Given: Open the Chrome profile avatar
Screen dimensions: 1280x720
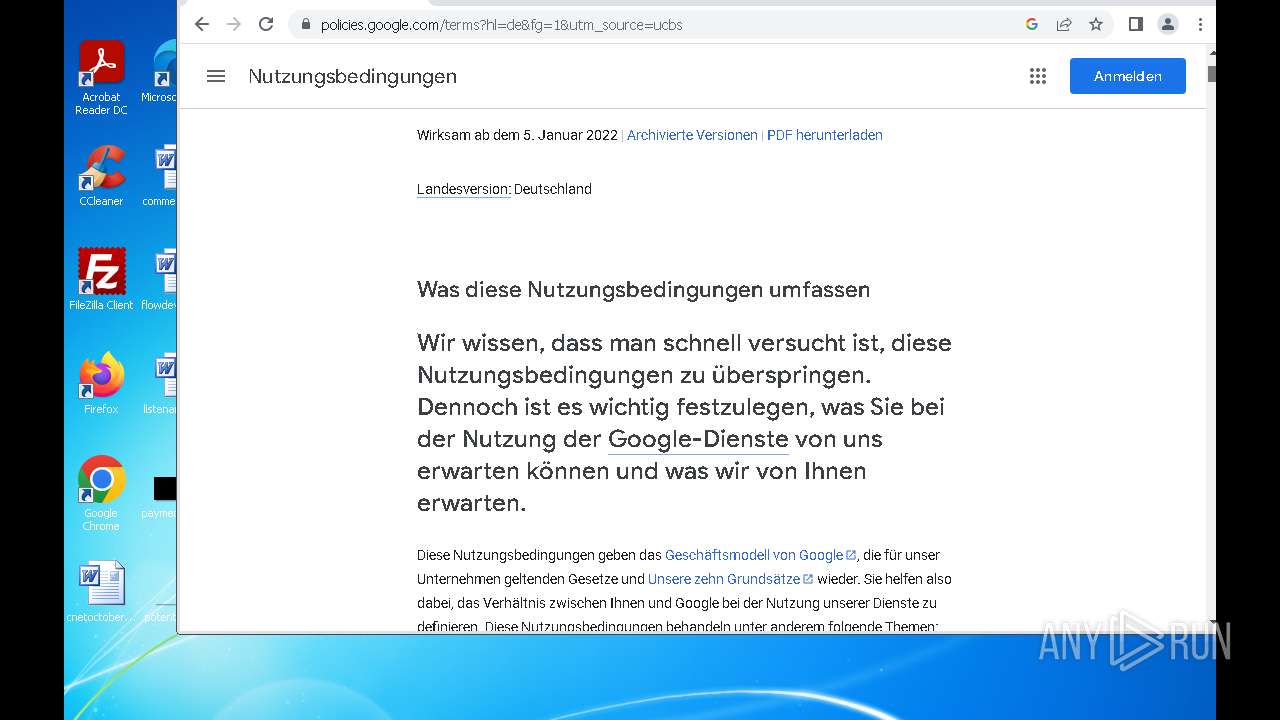Looking at the screenshot, I should pos(1168,24).
